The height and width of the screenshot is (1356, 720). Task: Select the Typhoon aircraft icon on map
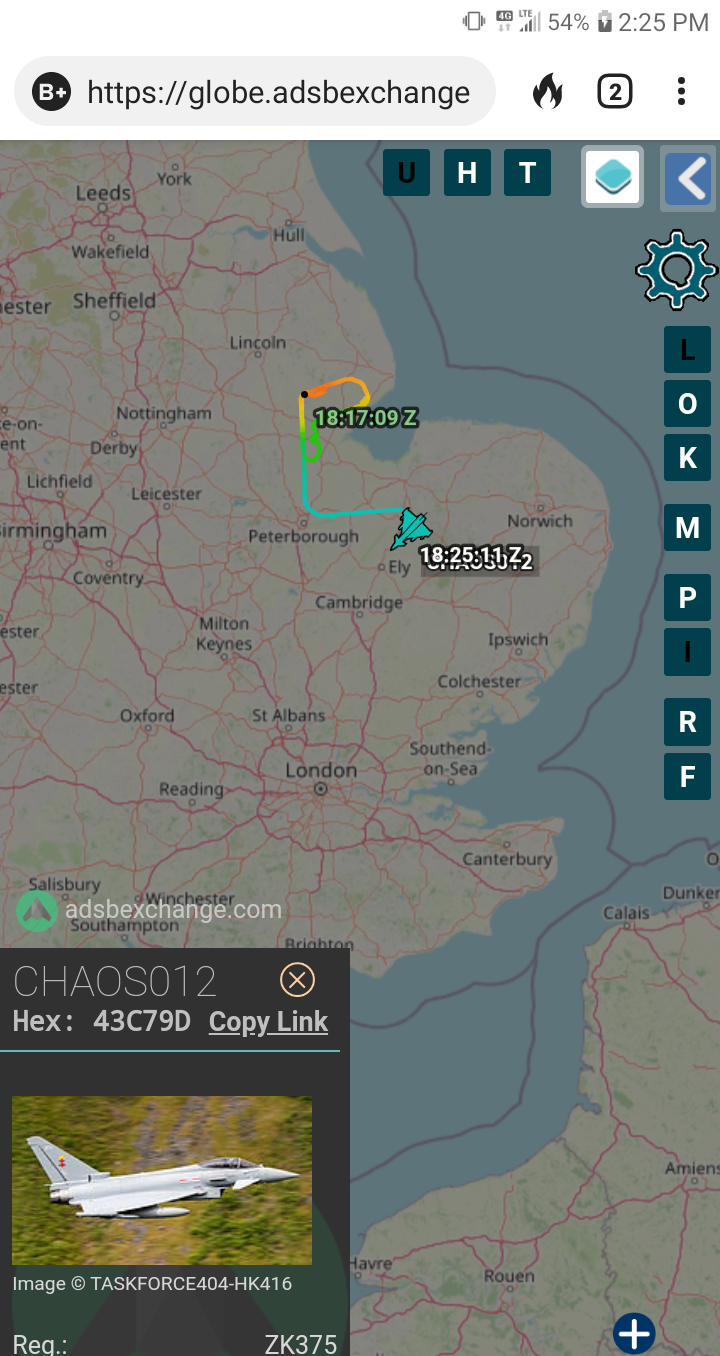pyautogui.click(x=410, y=529)
